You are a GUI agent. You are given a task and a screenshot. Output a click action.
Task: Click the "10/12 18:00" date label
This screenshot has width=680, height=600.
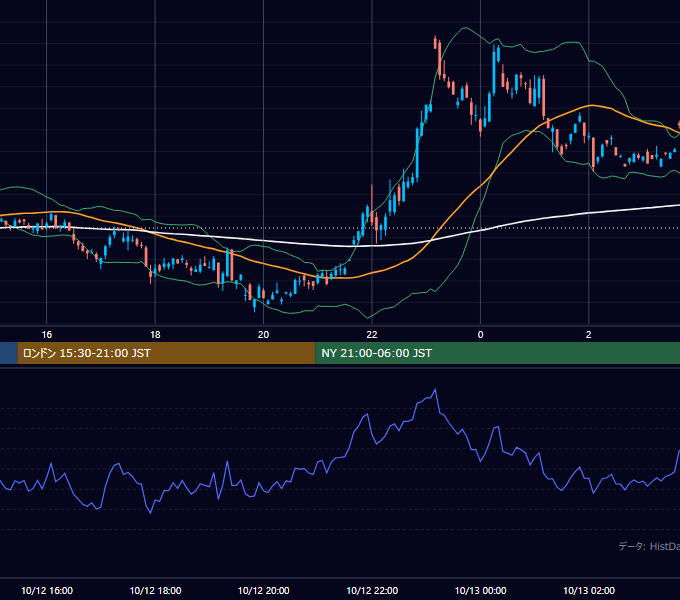pos(155,590)
